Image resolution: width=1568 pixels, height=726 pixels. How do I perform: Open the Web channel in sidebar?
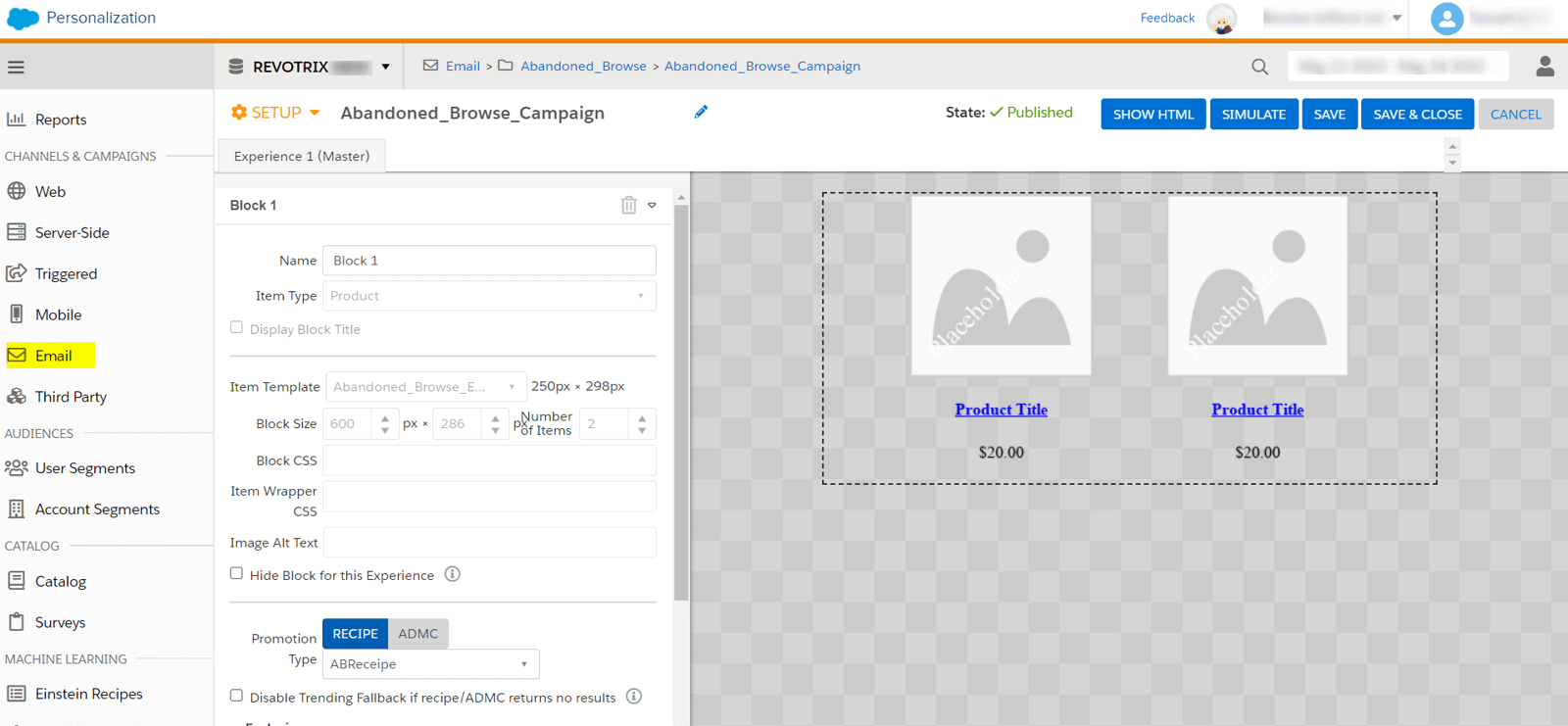50,192
